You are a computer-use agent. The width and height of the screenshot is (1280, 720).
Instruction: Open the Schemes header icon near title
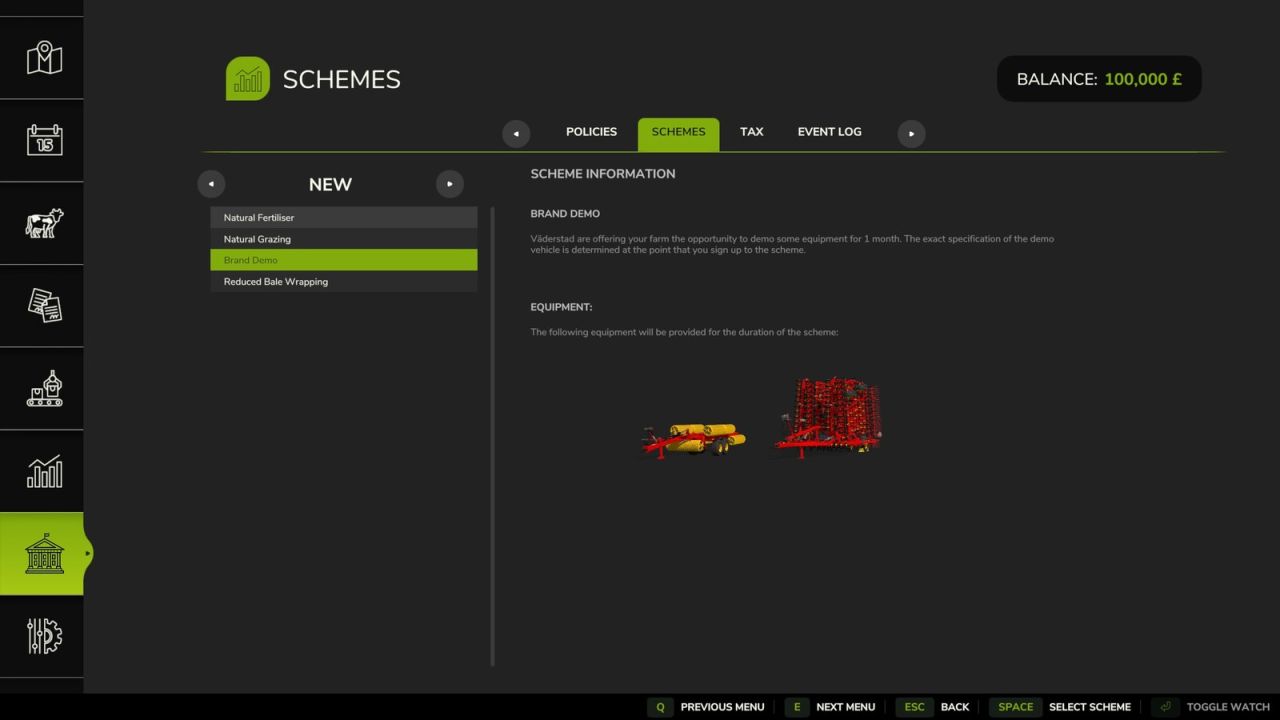tap(247, 78)
